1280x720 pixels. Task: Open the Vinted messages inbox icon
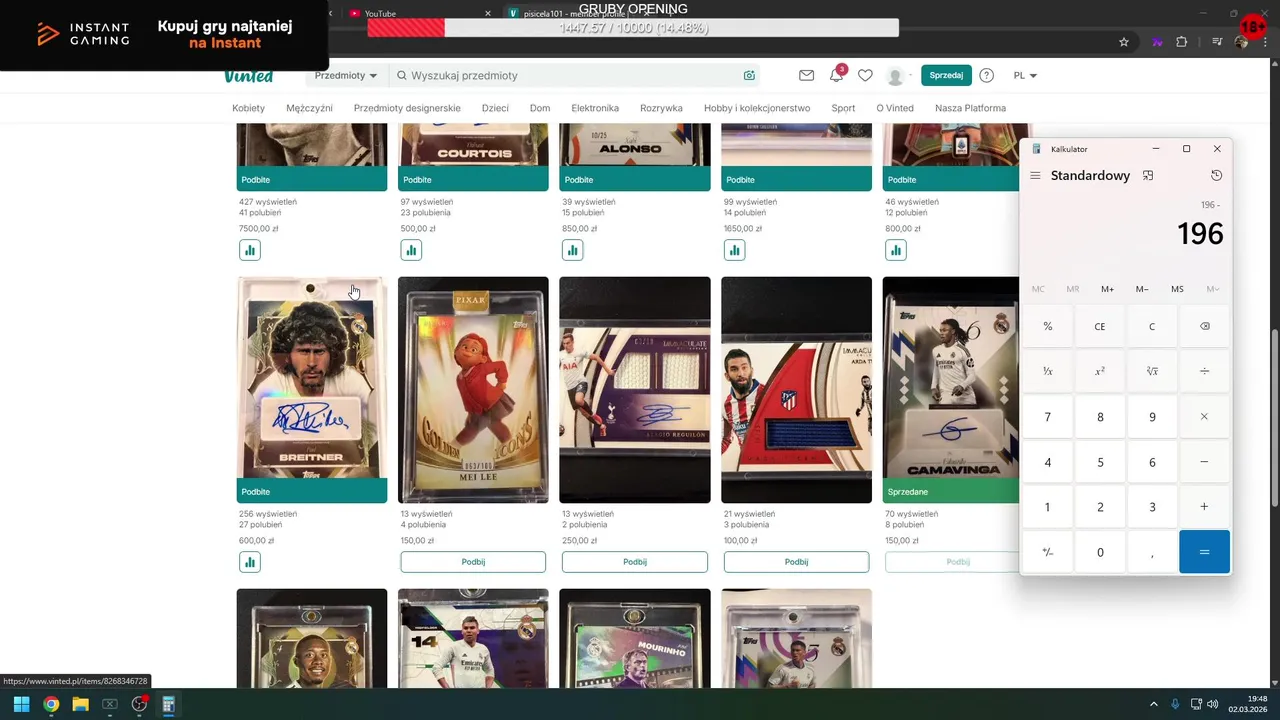807,76
